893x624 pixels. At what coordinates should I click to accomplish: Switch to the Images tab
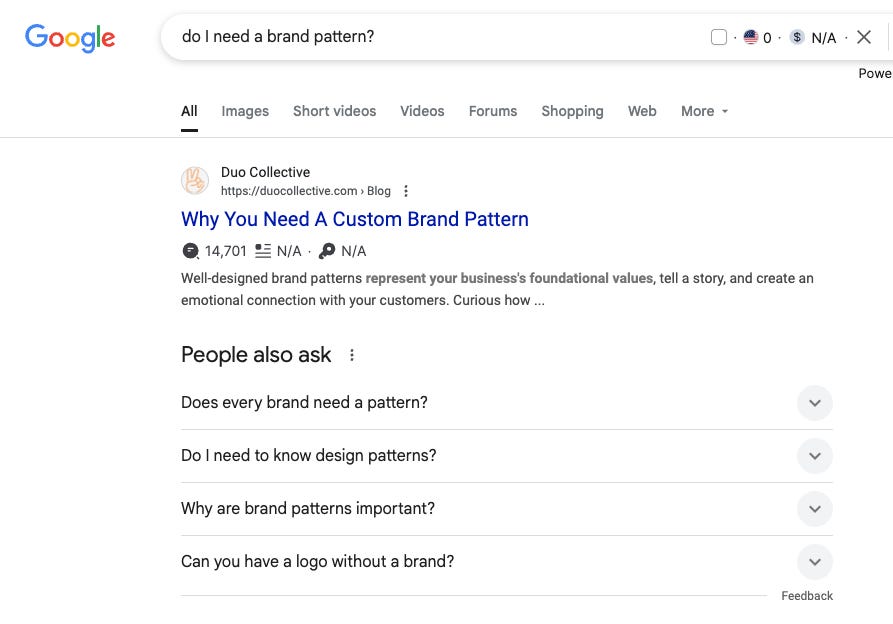click(245, 111)
